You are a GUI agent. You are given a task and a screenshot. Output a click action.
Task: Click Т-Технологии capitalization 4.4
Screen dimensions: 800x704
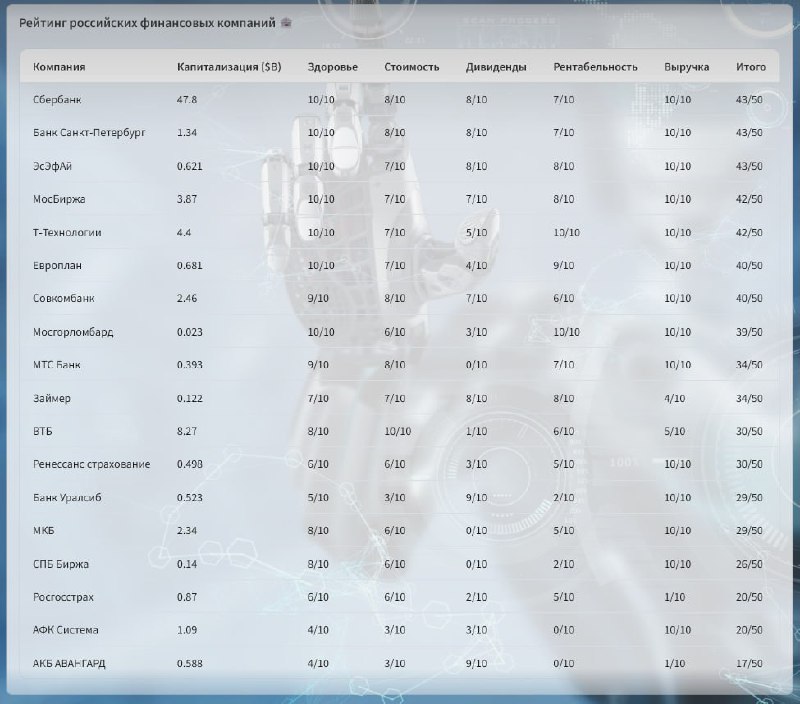click(x=184, y=233)
